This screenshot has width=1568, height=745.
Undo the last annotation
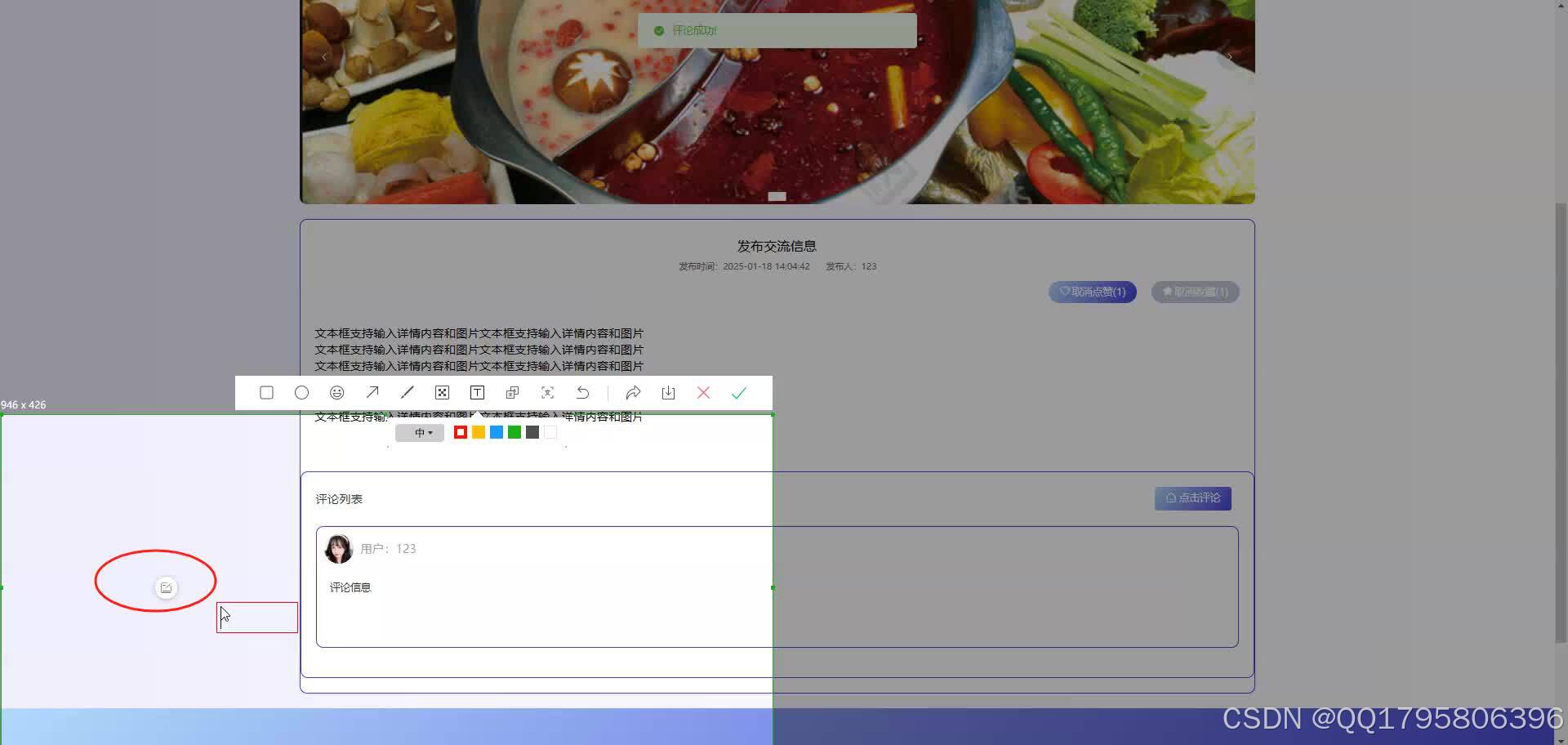[x=582, y=392]
